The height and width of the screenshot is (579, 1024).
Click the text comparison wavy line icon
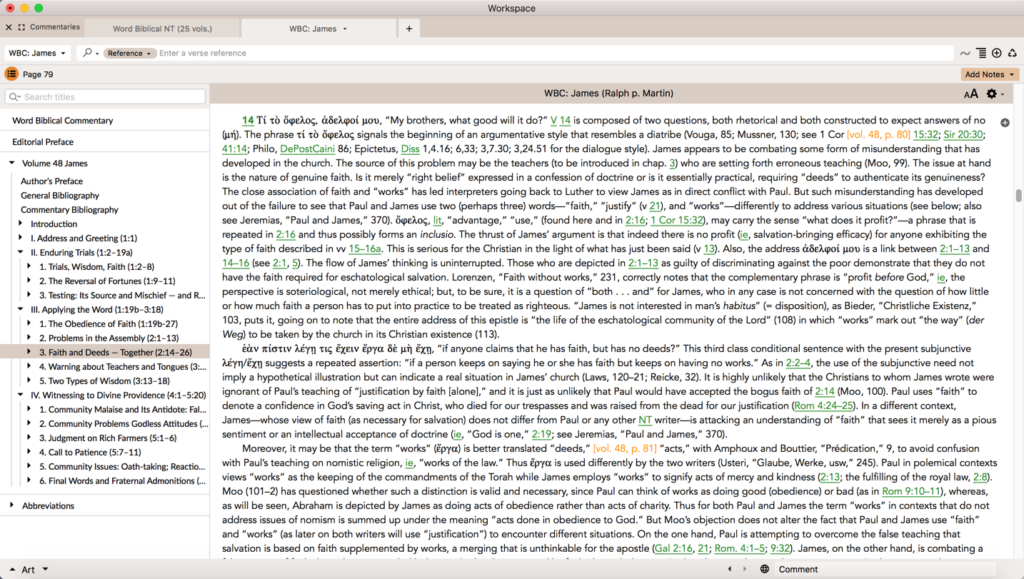pyautogui.click(x=965, y=52)
